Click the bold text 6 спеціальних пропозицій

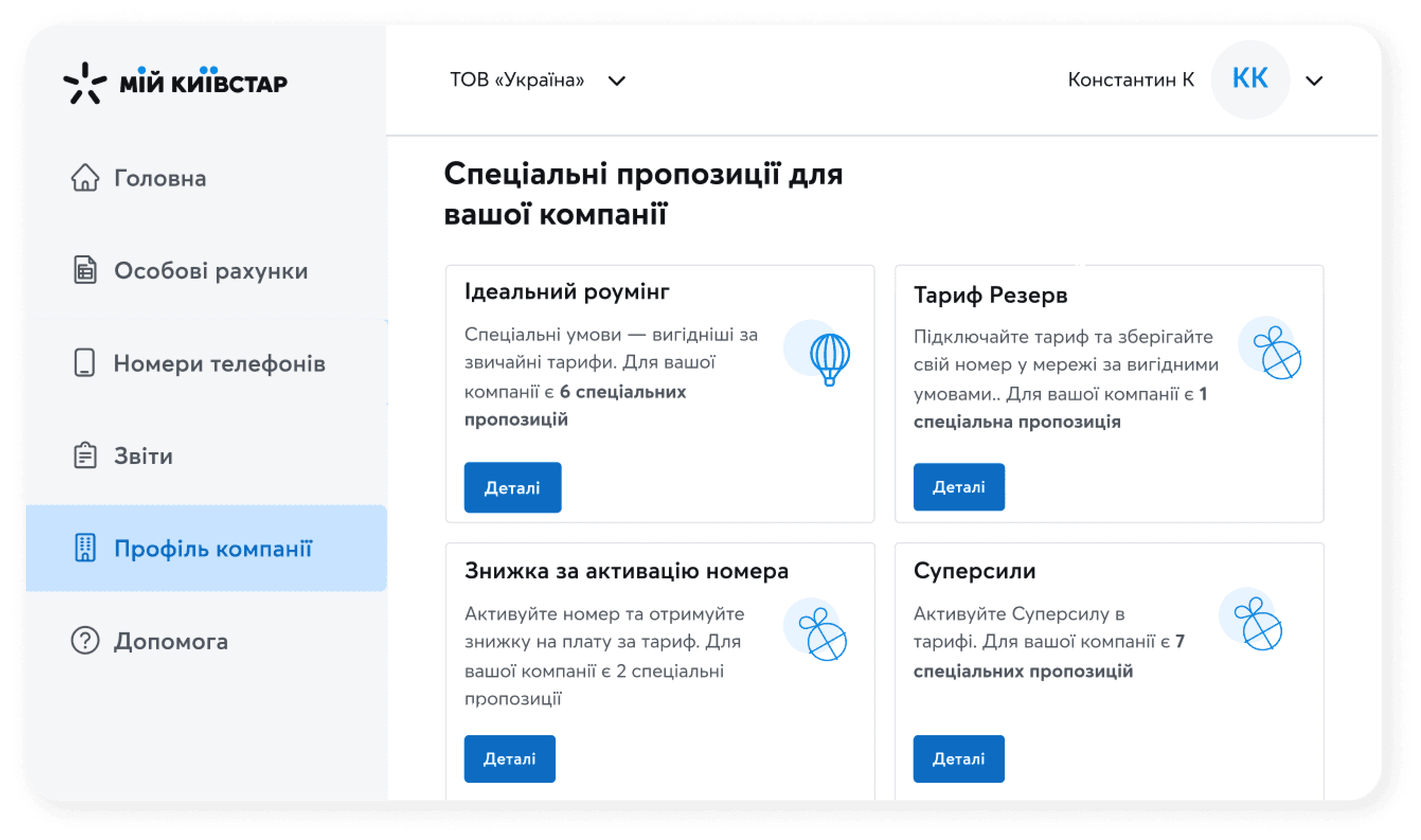pyautogui.click(x=576, y=405)
